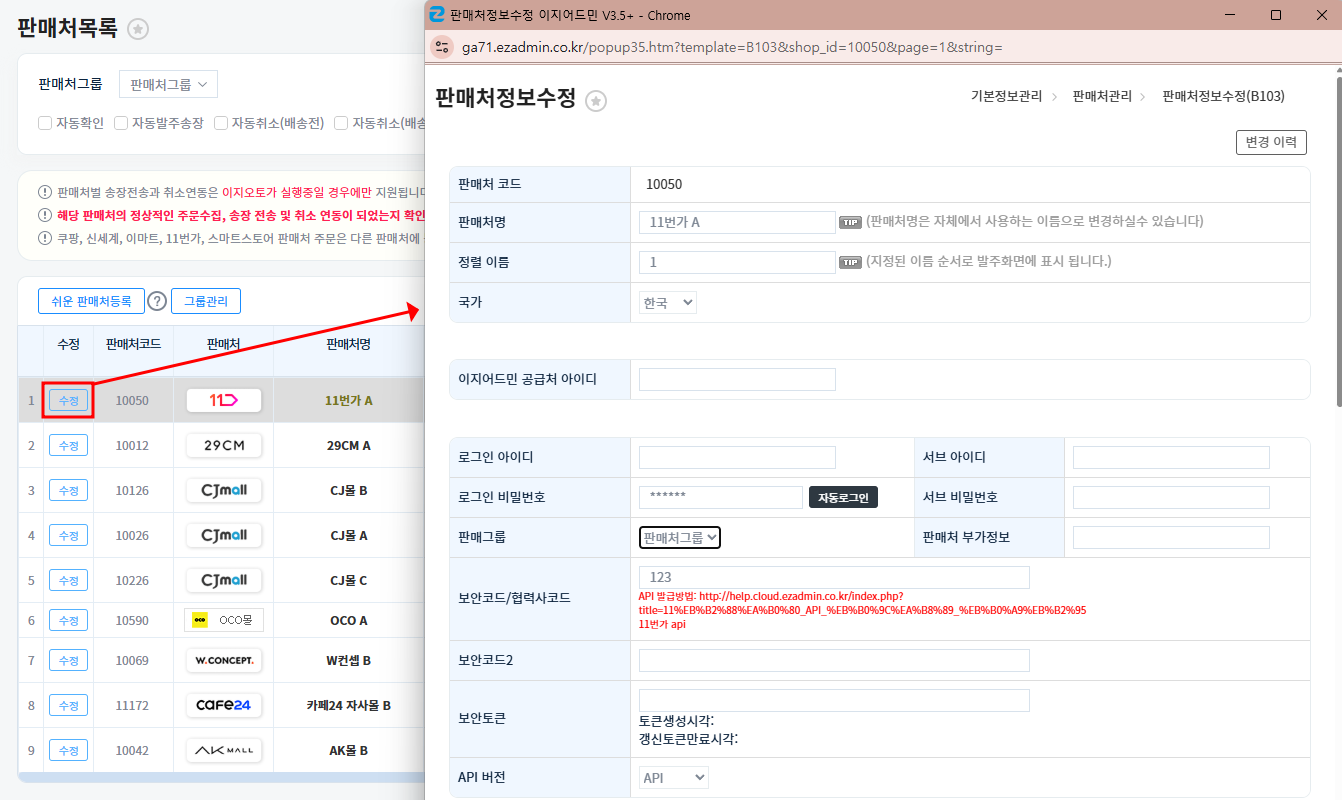Open the API 버전 dropdown
Viewport: 1342px width, 800px height.
673,777
